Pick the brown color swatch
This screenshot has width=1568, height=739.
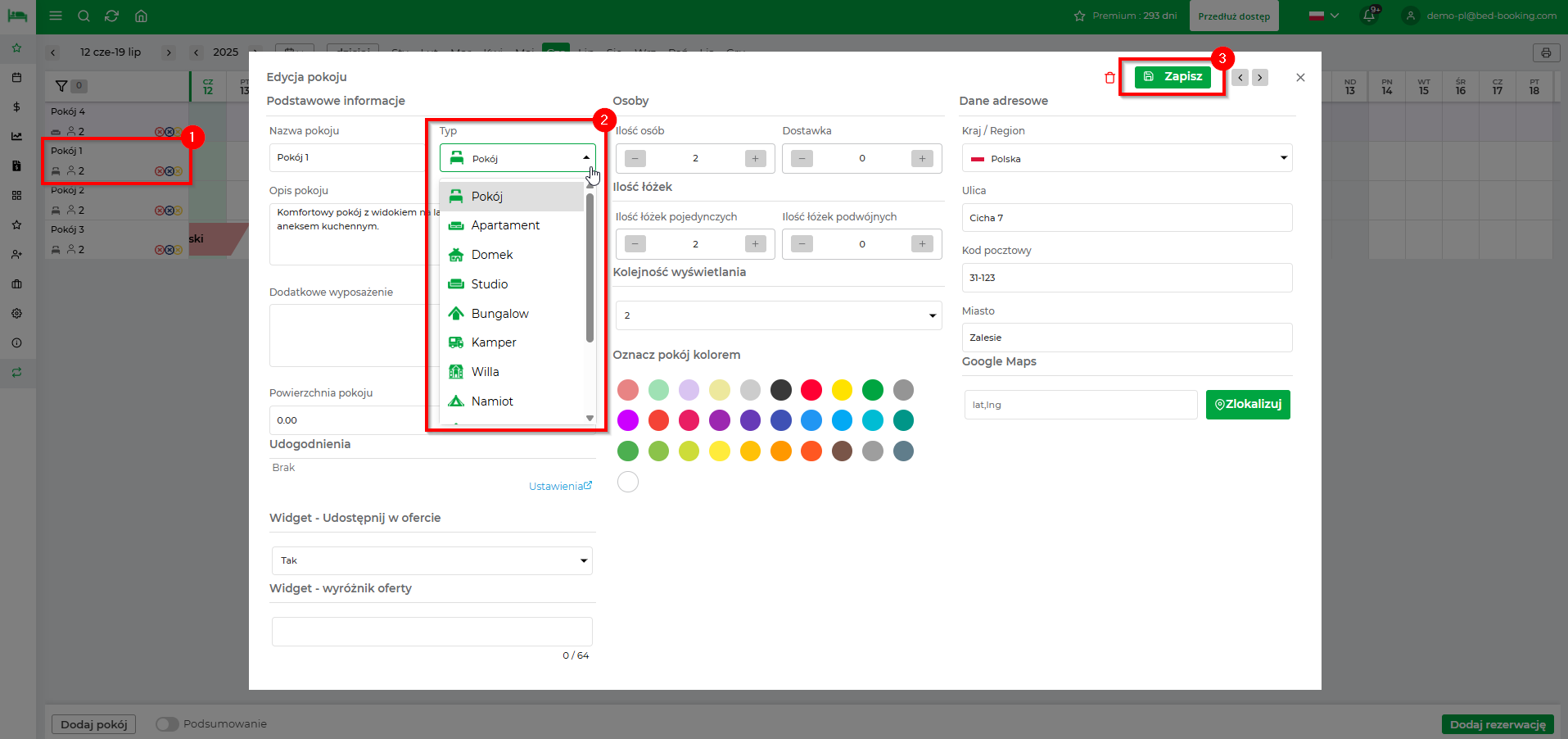842,451
